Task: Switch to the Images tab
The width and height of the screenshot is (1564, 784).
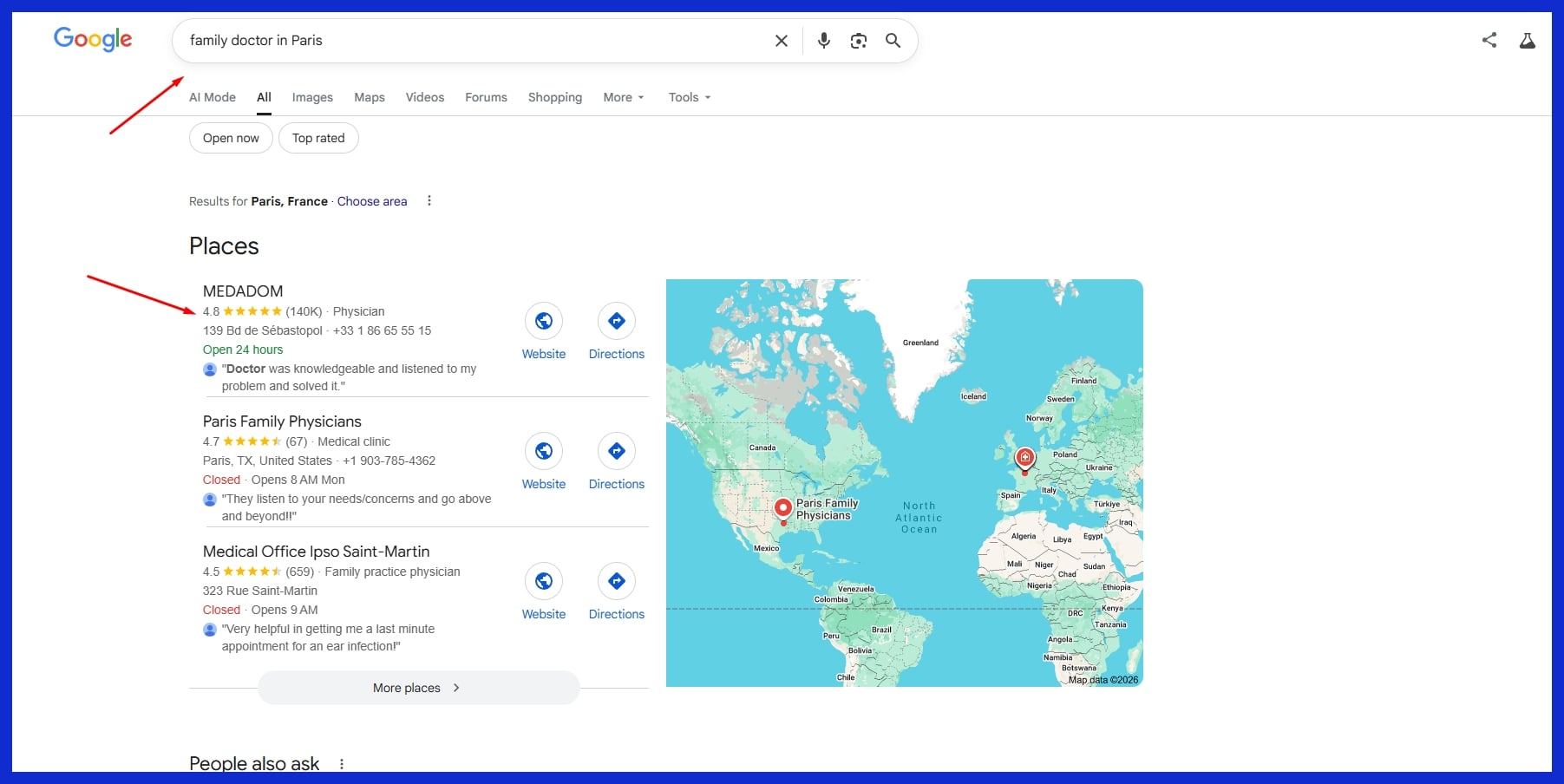Action: coord(312,97)
